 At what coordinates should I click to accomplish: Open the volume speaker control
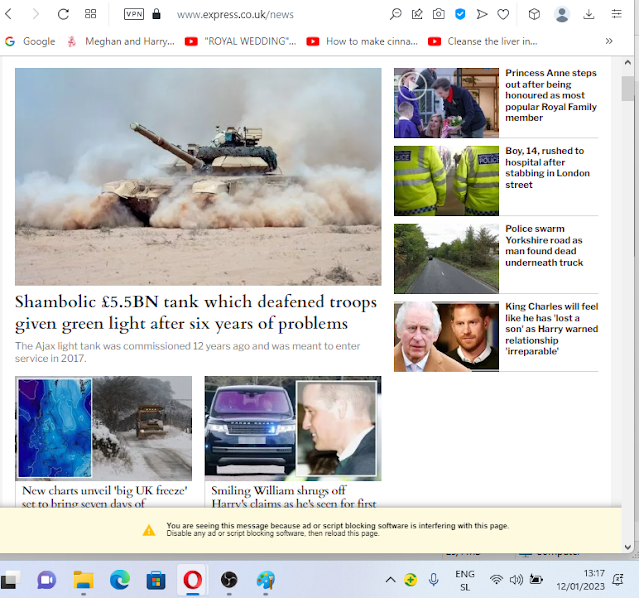516,580
